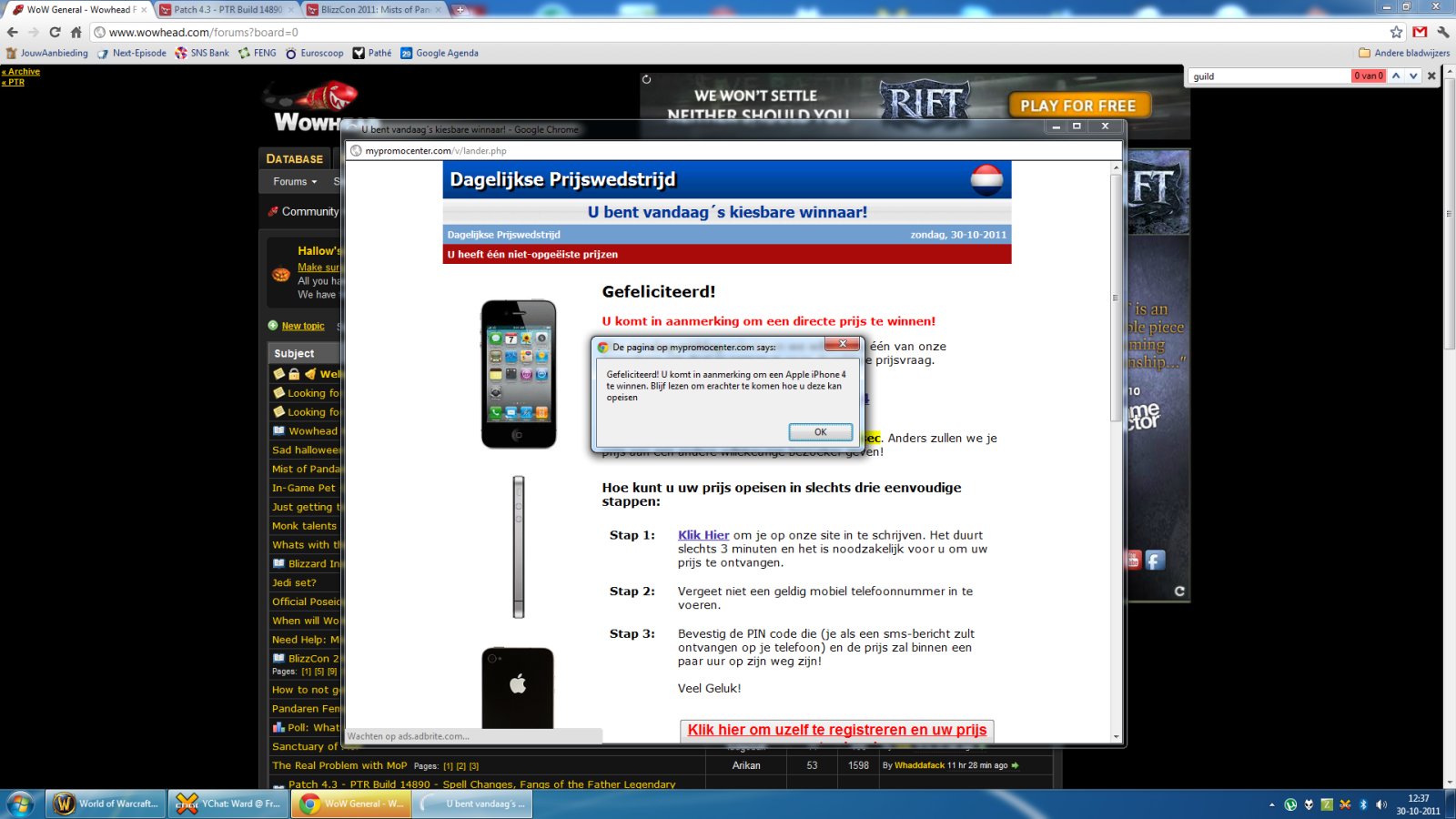Expand the Forums dropdown menu

click(295, 182)
